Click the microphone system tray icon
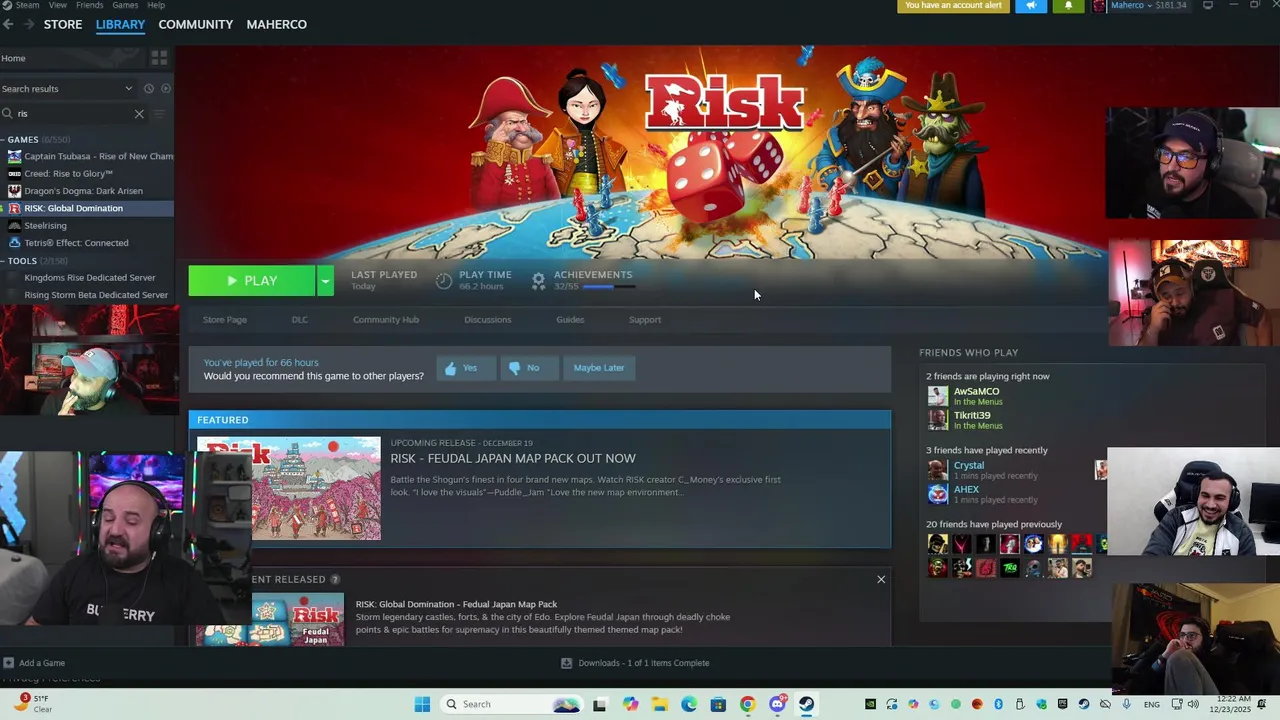Screen dimensions: 1280x720 [x=1127, y=704]
